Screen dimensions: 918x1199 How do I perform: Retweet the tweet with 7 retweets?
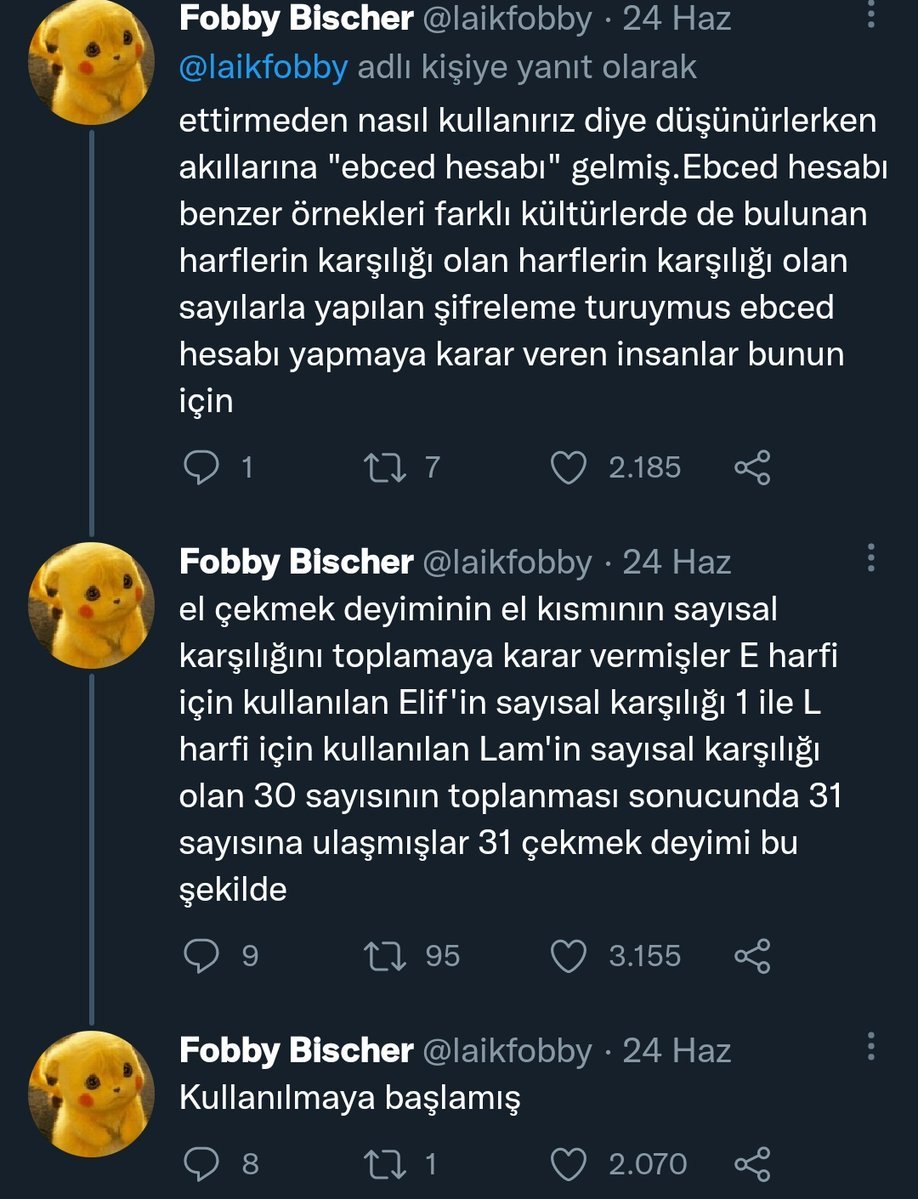385,467
